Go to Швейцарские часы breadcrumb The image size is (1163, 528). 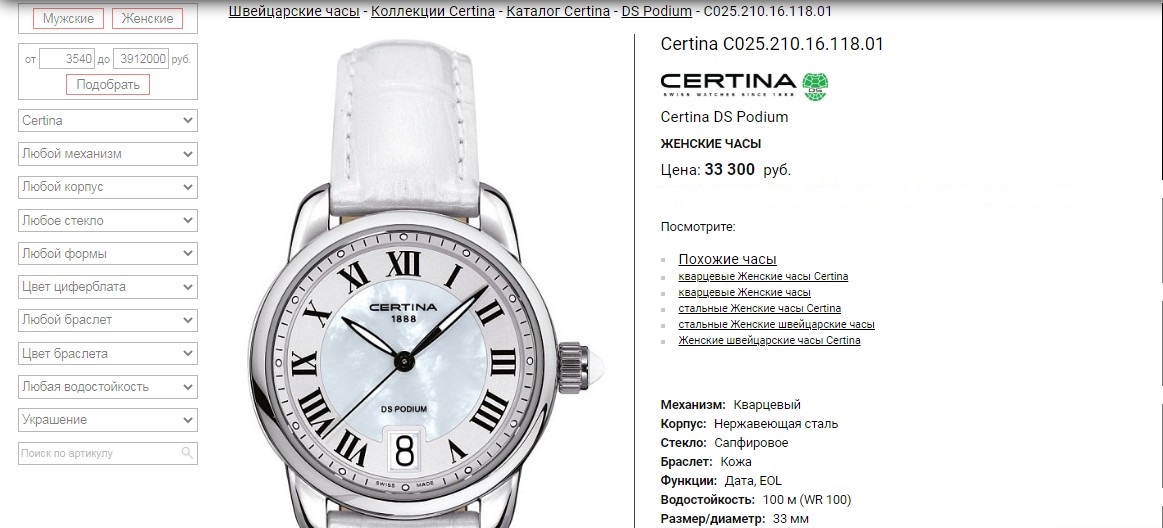[x=294, y=11]
